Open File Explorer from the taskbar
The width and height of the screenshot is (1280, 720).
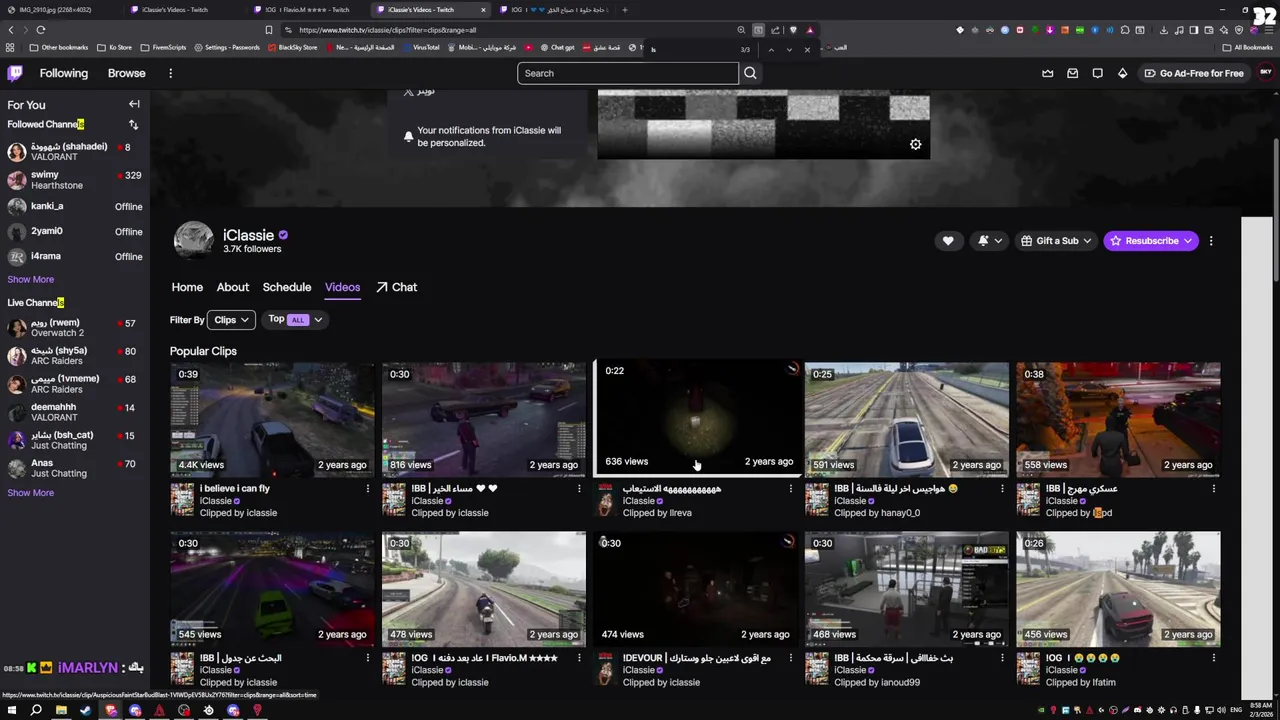[61, 711]
